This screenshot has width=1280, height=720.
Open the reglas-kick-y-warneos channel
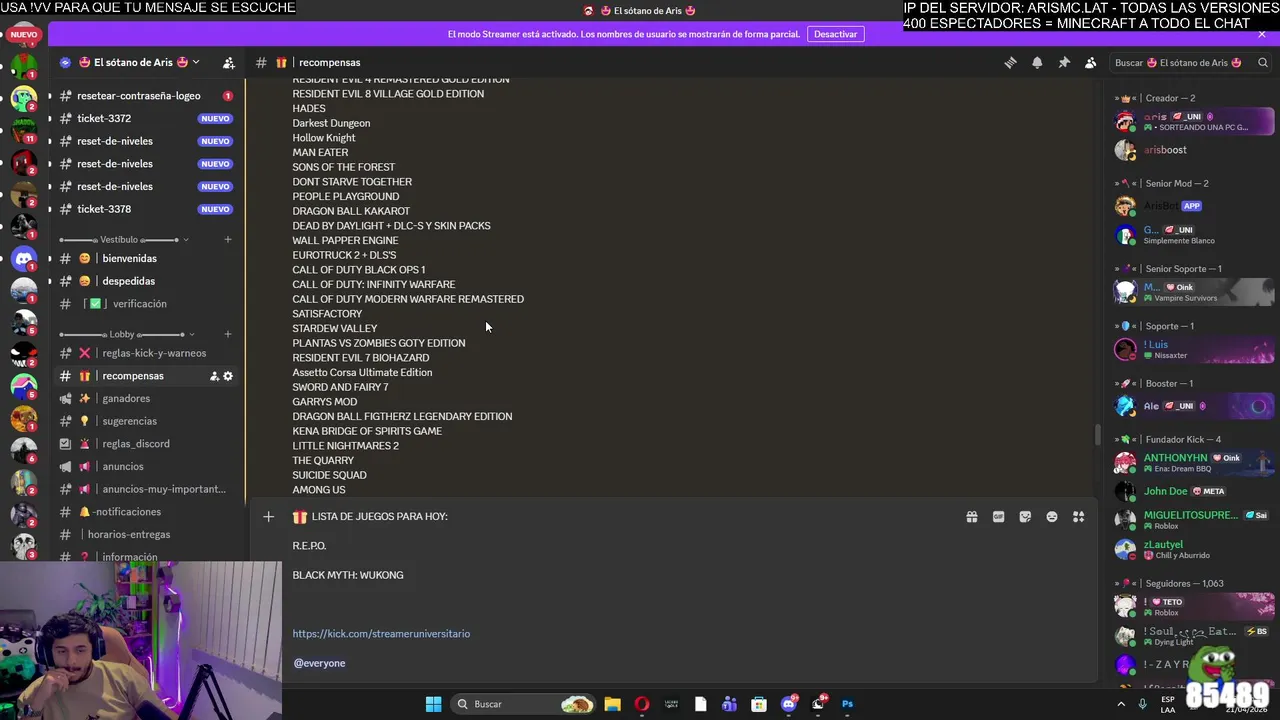pos(146,353)
